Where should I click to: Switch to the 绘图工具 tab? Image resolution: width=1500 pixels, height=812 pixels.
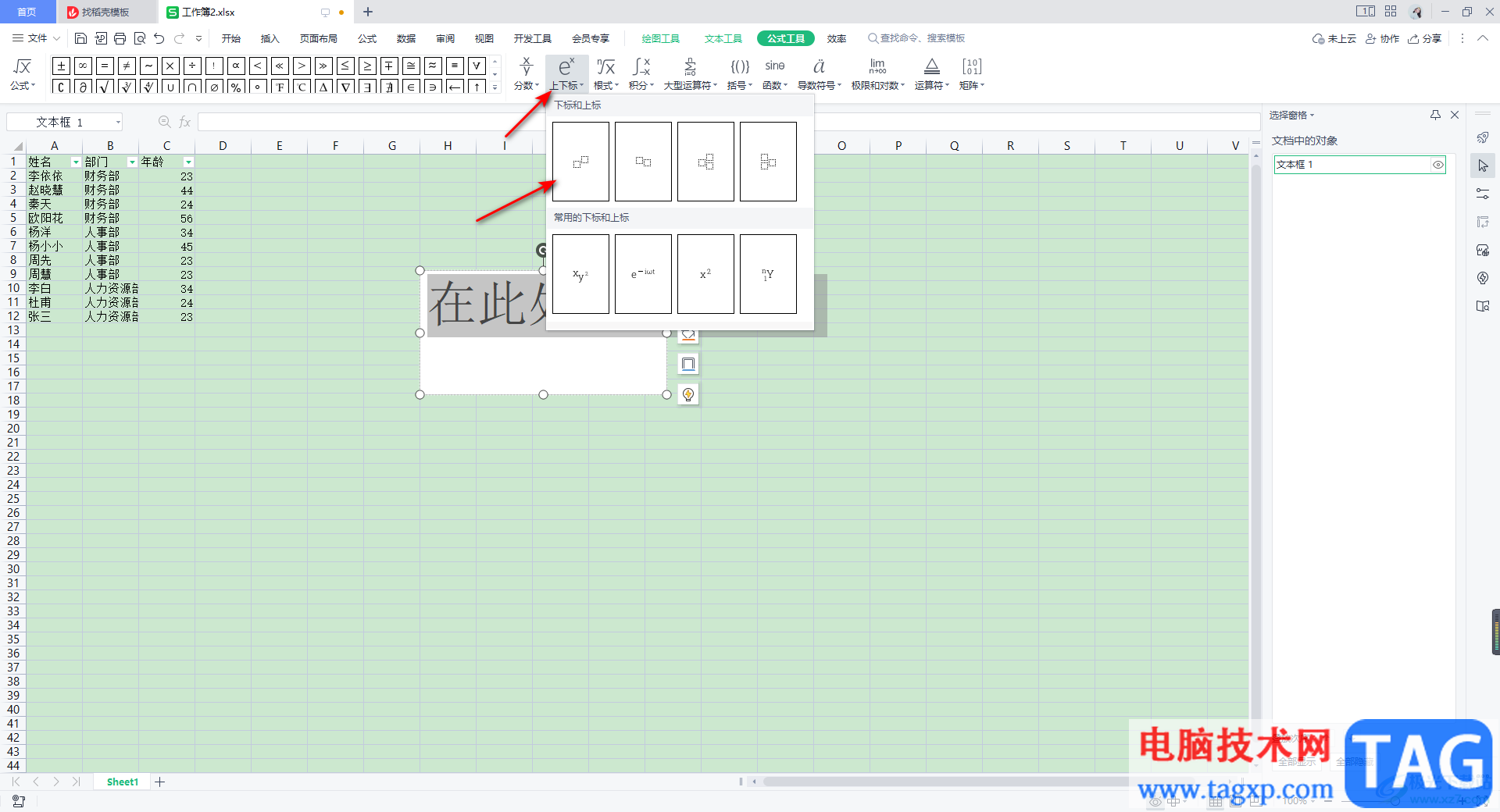[660, 38]
